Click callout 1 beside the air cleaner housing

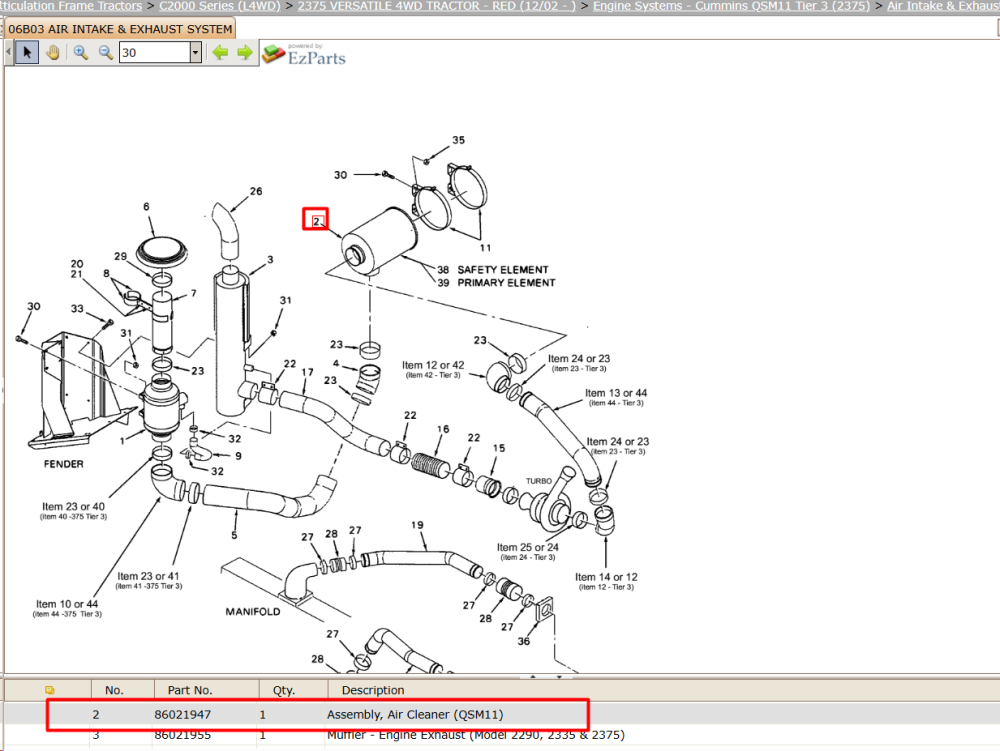tap(122, 441)
